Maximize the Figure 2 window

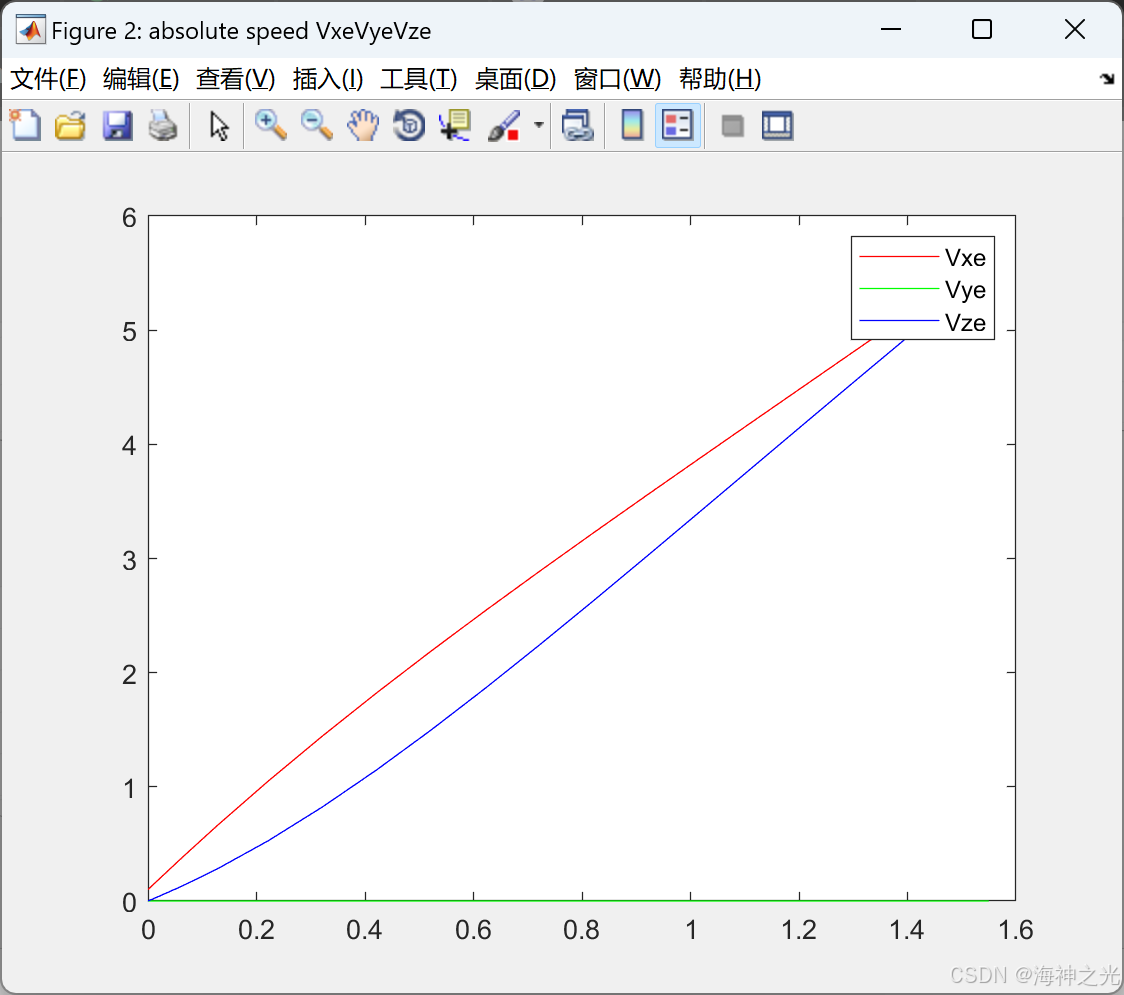982,29
